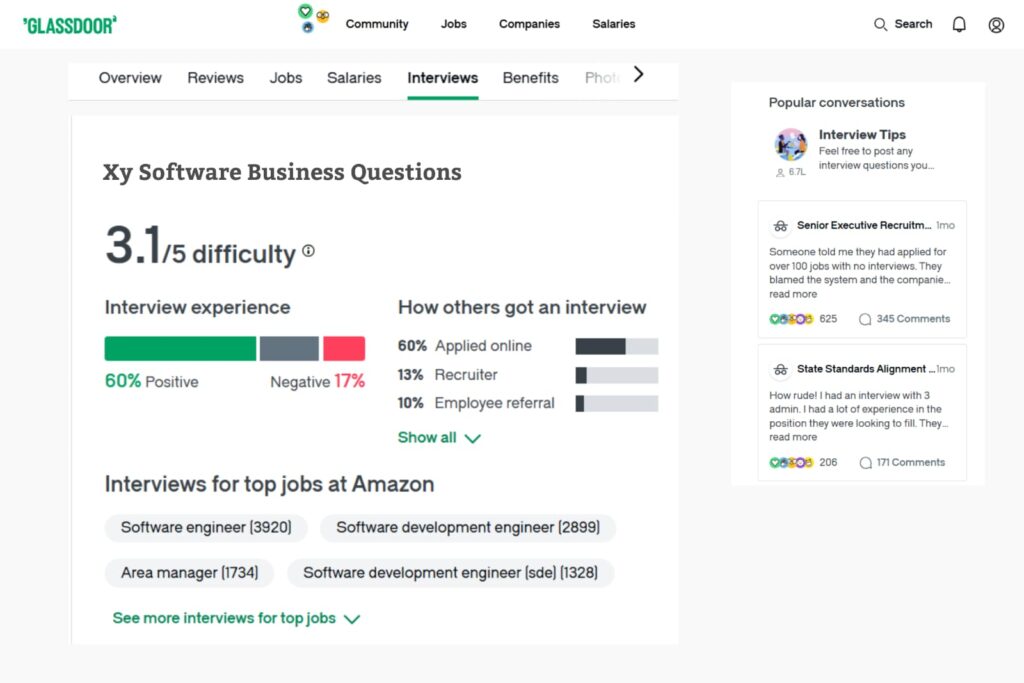Switch to the Reviews tab
Screen dimensions: 1024x683
[x=215, y=78]
